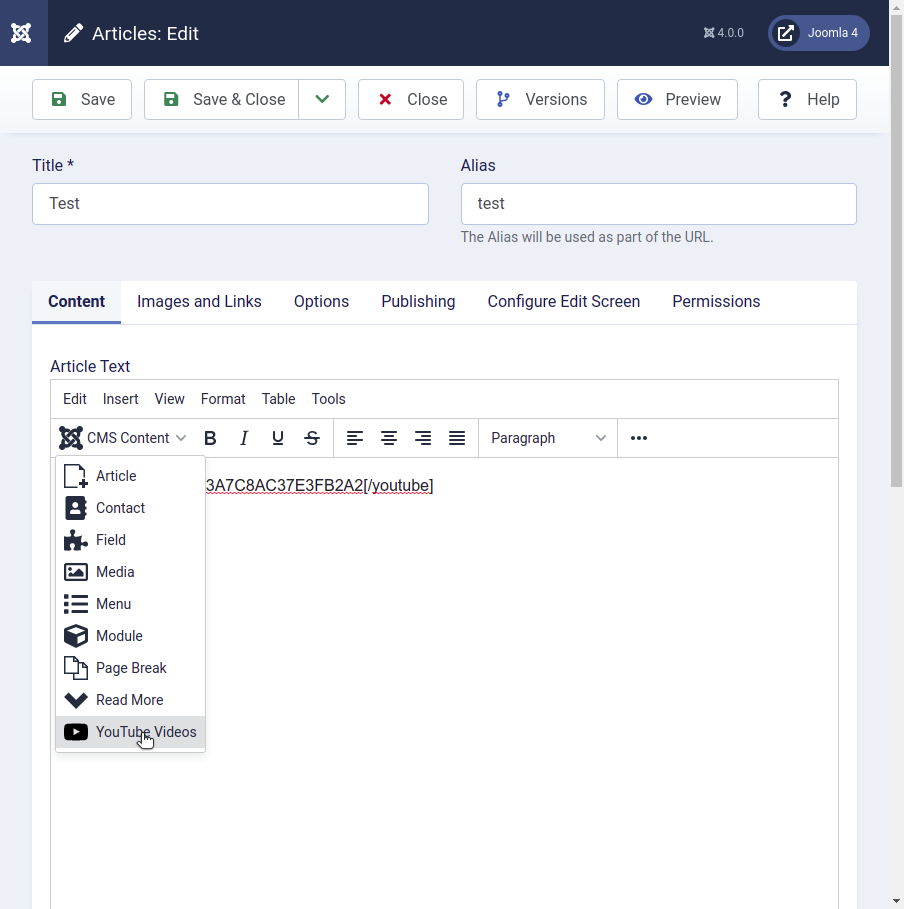Center align the text
This screenshot has width=904, height=909.
point(389,438)
